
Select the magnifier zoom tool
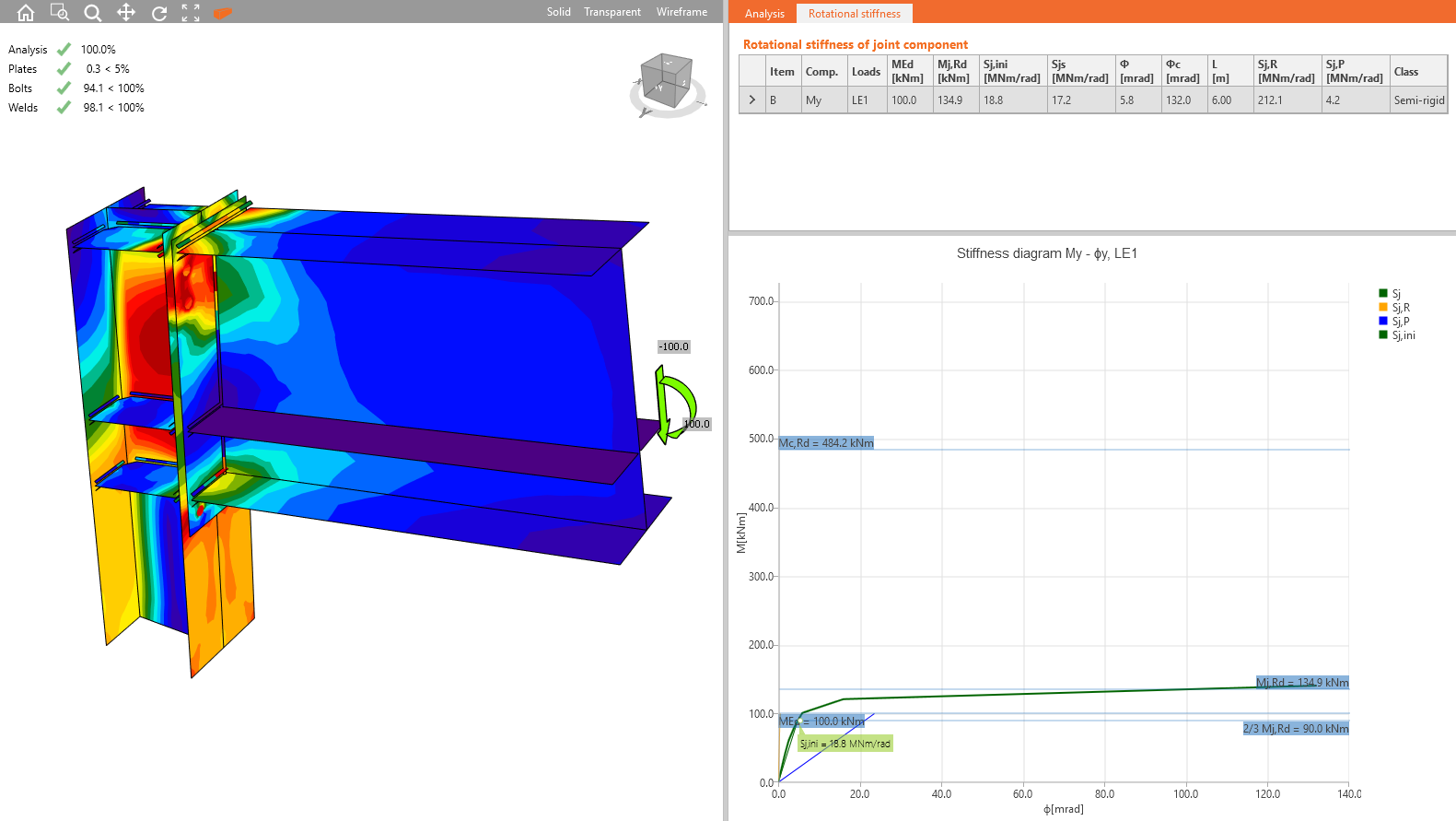93,12
